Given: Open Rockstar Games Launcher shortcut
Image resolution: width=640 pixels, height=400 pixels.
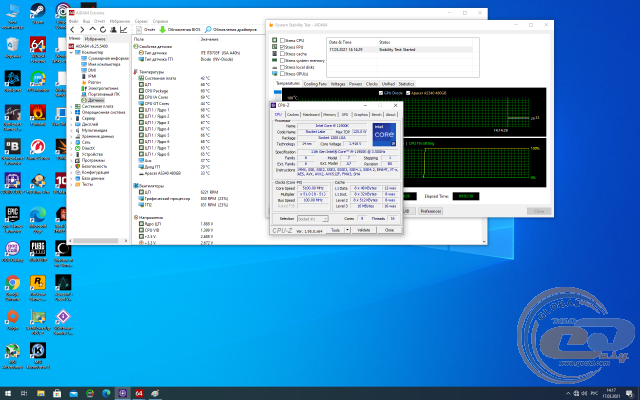Looking at the screenshot, I should [x=38, y=288].
